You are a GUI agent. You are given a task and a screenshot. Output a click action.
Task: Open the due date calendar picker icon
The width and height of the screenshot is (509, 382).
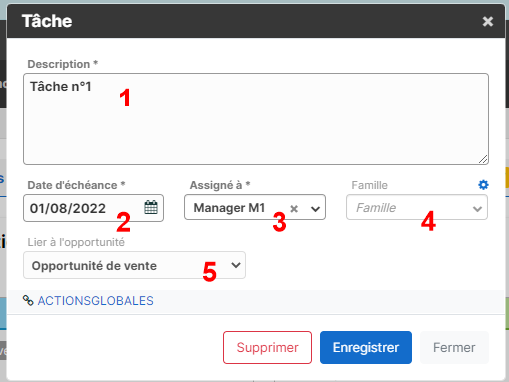(x=151, y=207)
